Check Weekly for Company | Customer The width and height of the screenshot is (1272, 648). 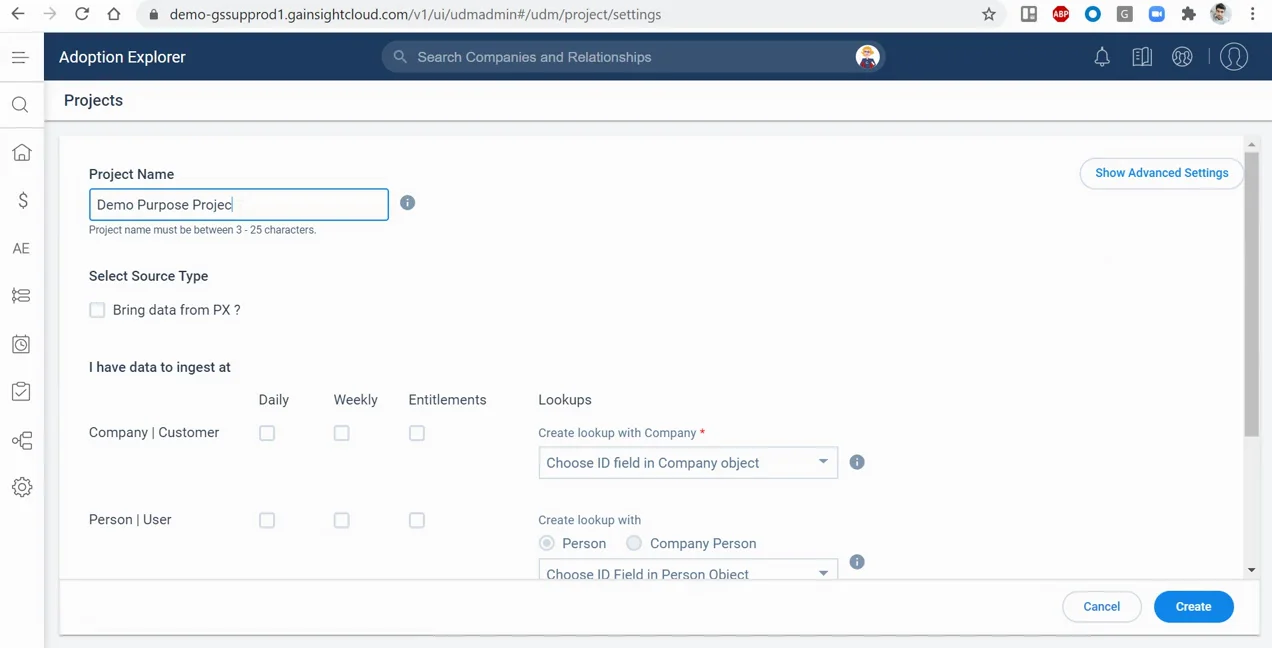point(342,433)
